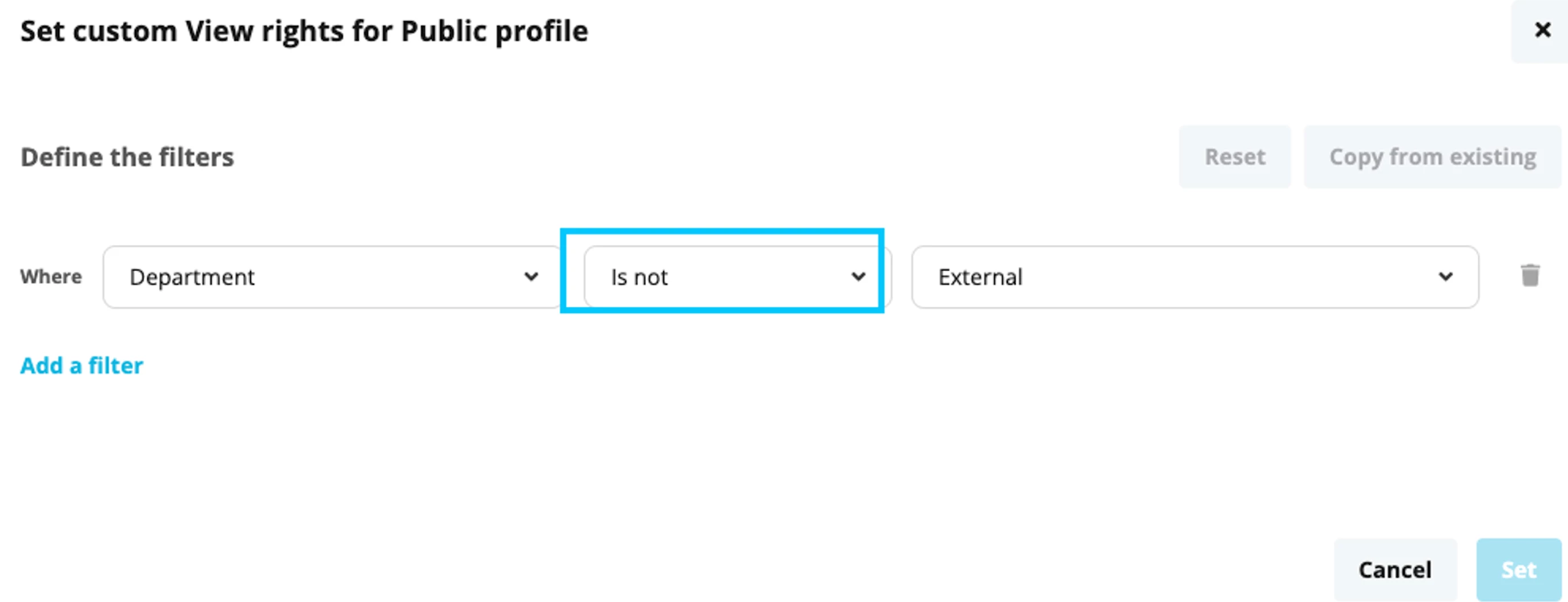1568x602 pixels.
Task: Click the chevron arrow in External dropdown
Action: 1446,277
